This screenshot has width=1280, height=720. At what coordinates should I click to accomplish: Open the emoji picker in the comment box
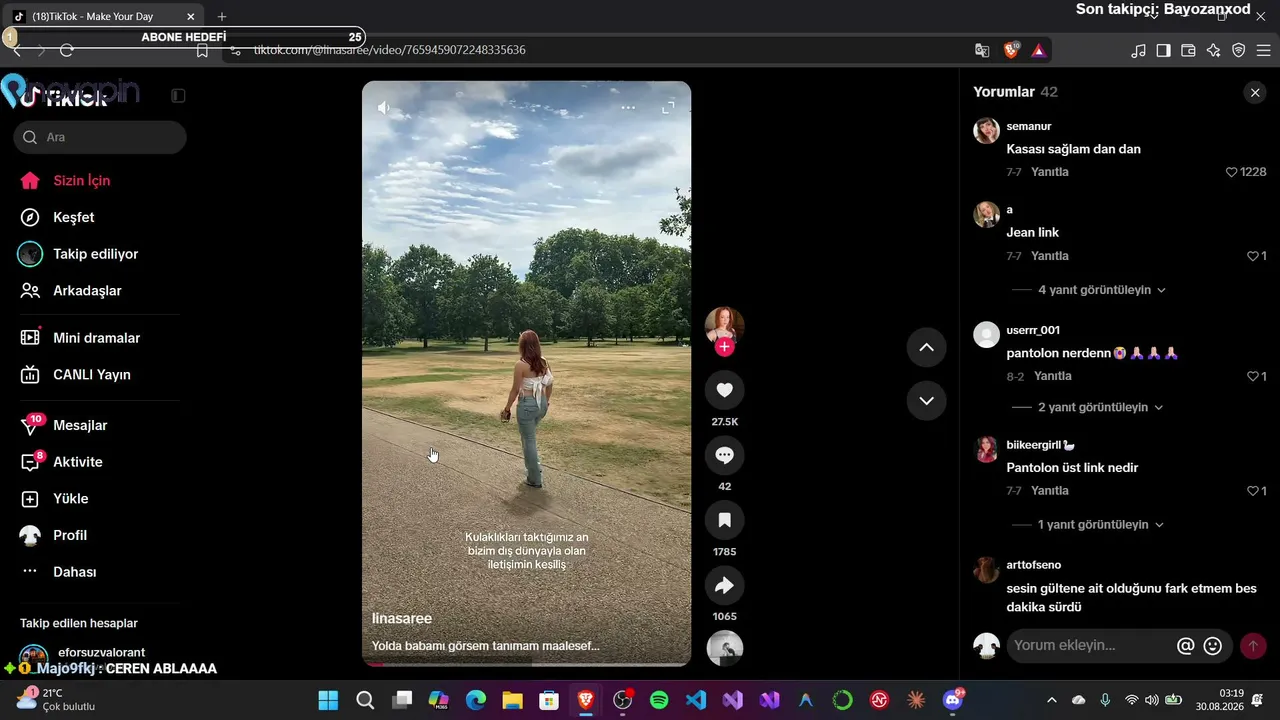point(1213,646)
